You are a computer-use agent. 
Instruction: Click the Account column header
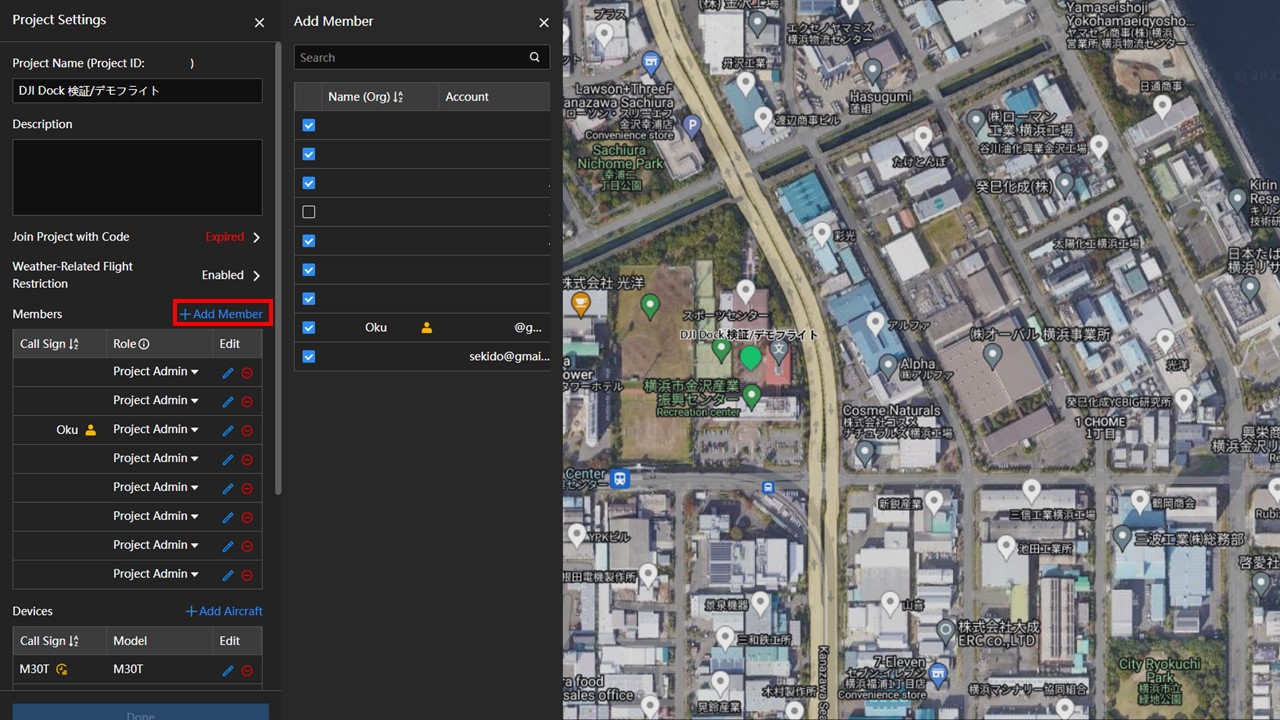tap(467, 97)
